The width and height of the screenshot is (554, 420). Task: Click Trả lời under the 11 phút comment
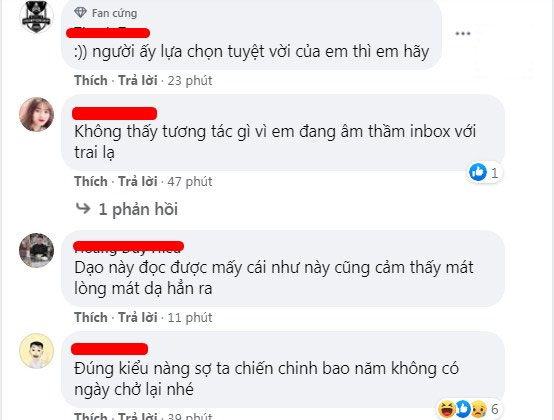click(138, 318)
